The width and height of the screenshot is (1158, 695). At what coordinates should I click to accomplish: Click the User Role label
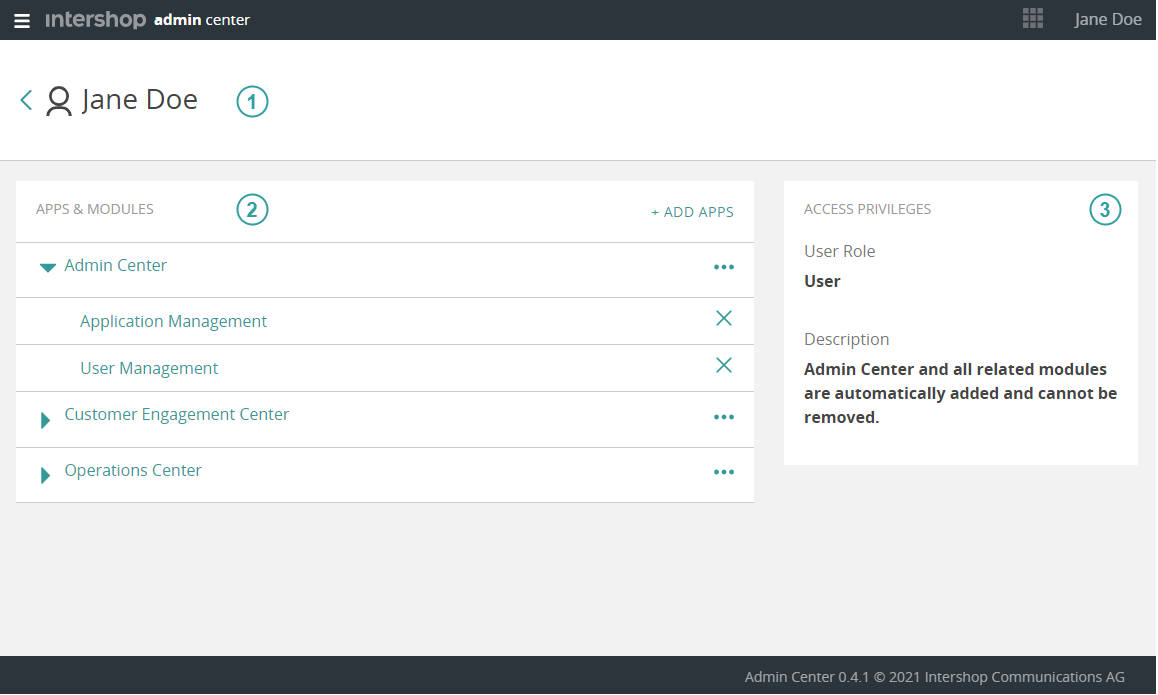point(840,251)
